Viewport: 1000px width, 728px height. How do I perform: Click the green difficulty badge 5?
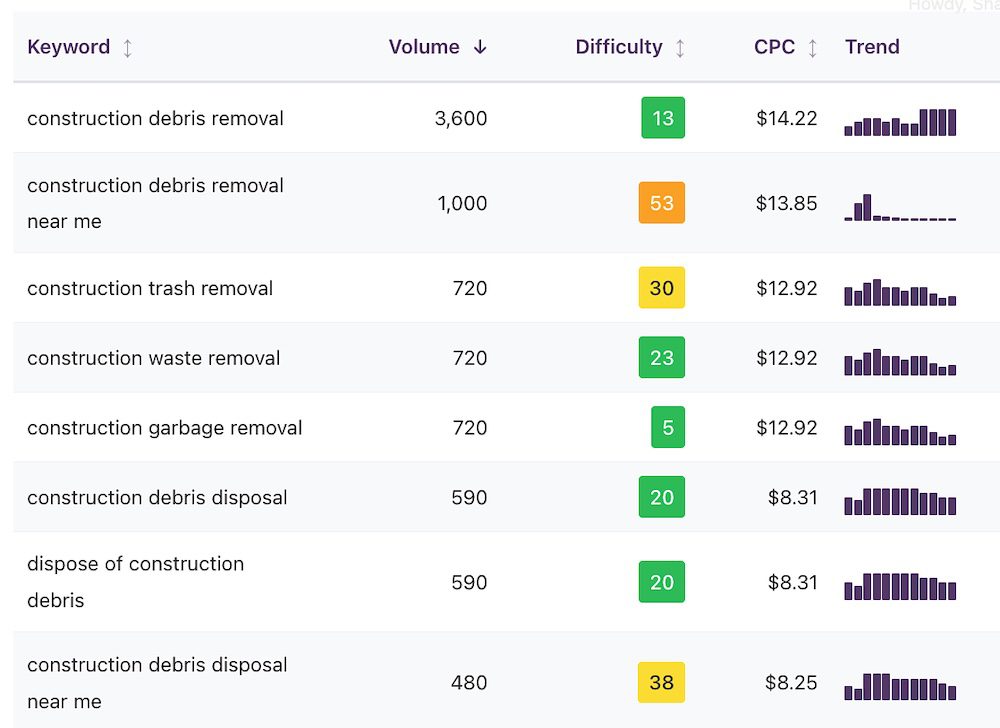click(x=668, y=428)
